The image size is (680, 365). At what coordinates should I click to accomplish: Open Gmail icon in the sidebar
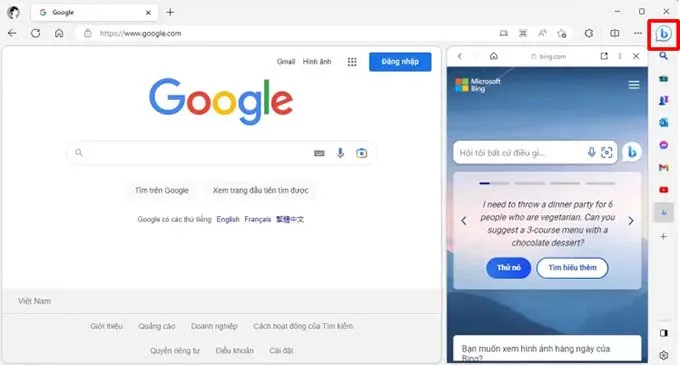coord(664,167)
